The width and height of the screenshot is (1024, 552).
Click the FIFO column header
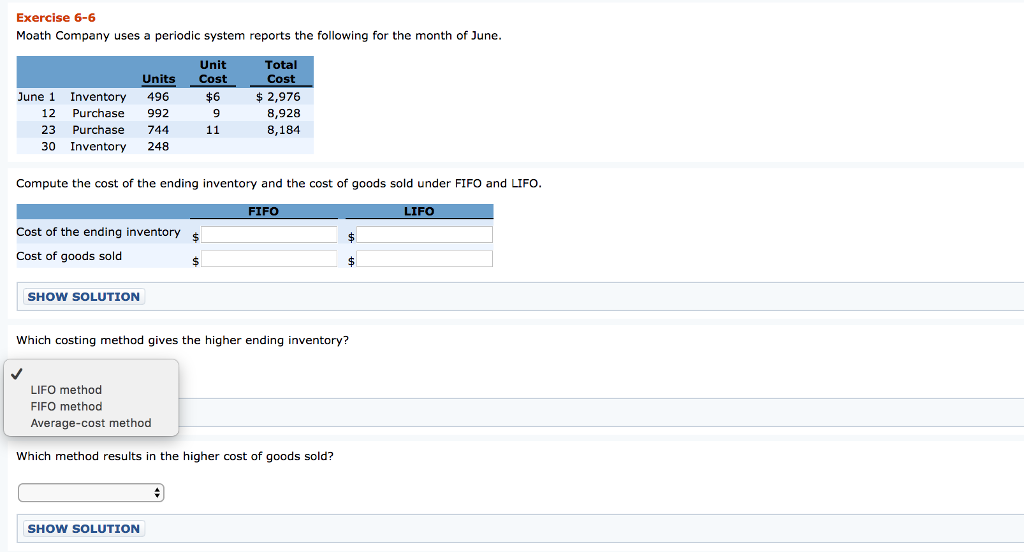(x=263, y=211)
